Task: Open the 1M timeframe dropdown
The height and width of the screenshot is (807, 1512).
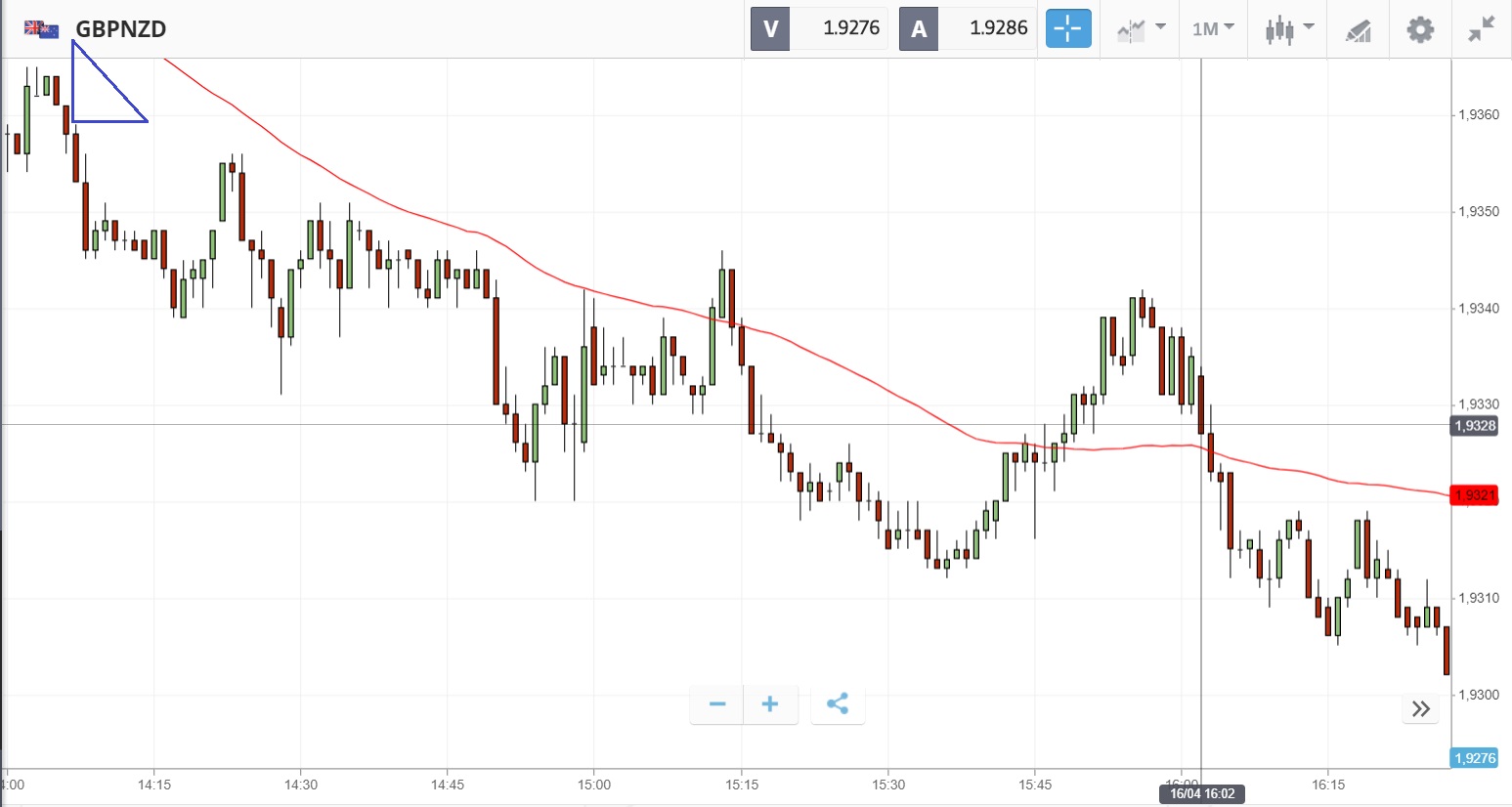Action: coord(1213,29)
